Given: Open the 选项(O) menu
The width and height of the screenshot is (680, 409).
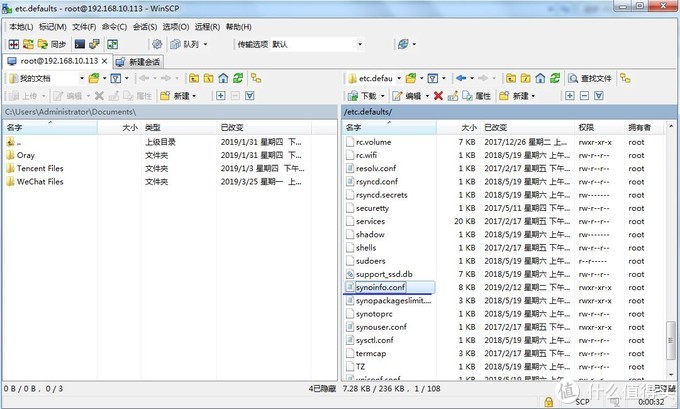Looking at the screenshot, I should (x=176, y=27).
